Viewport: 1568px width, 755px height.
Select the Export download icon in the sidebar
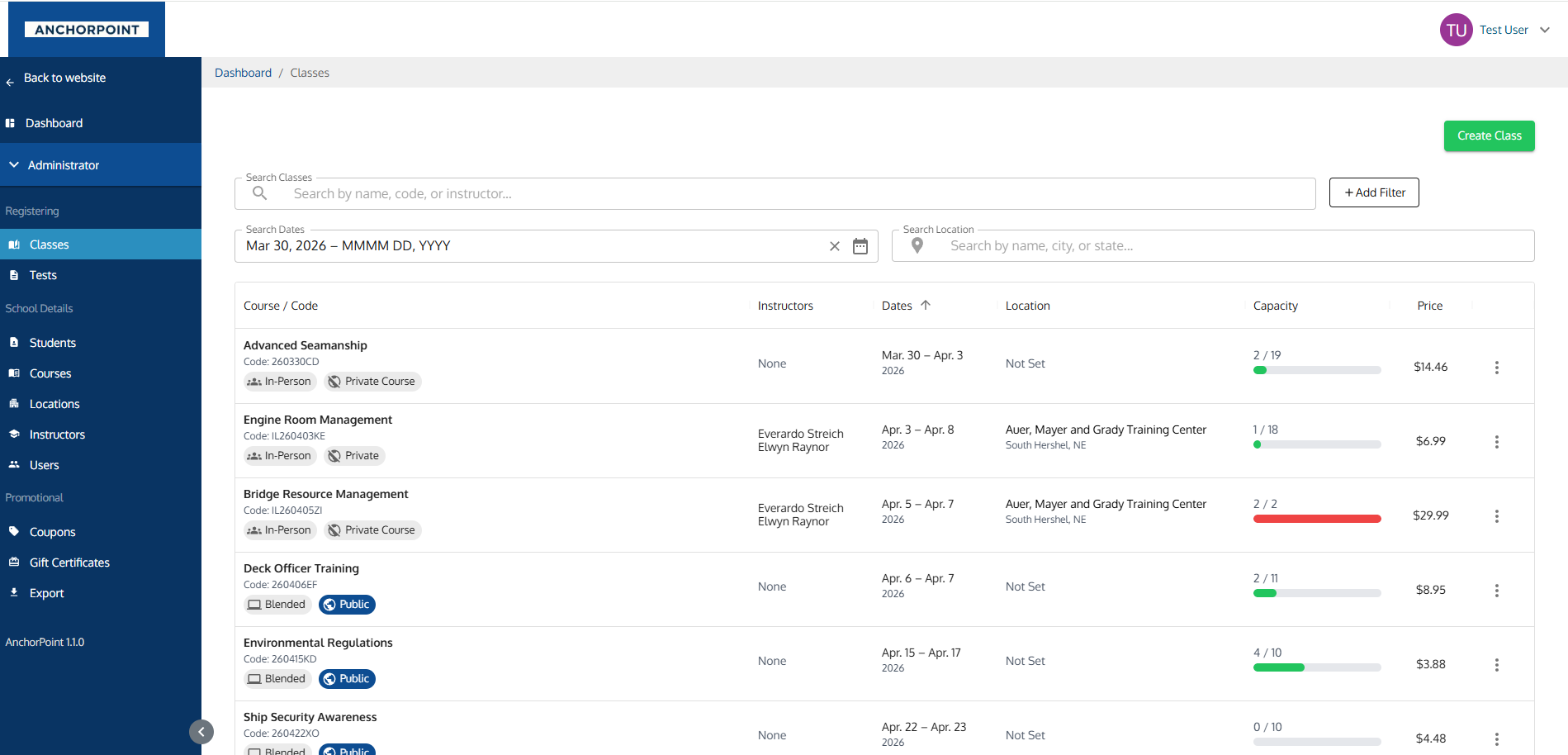point(14,592)
